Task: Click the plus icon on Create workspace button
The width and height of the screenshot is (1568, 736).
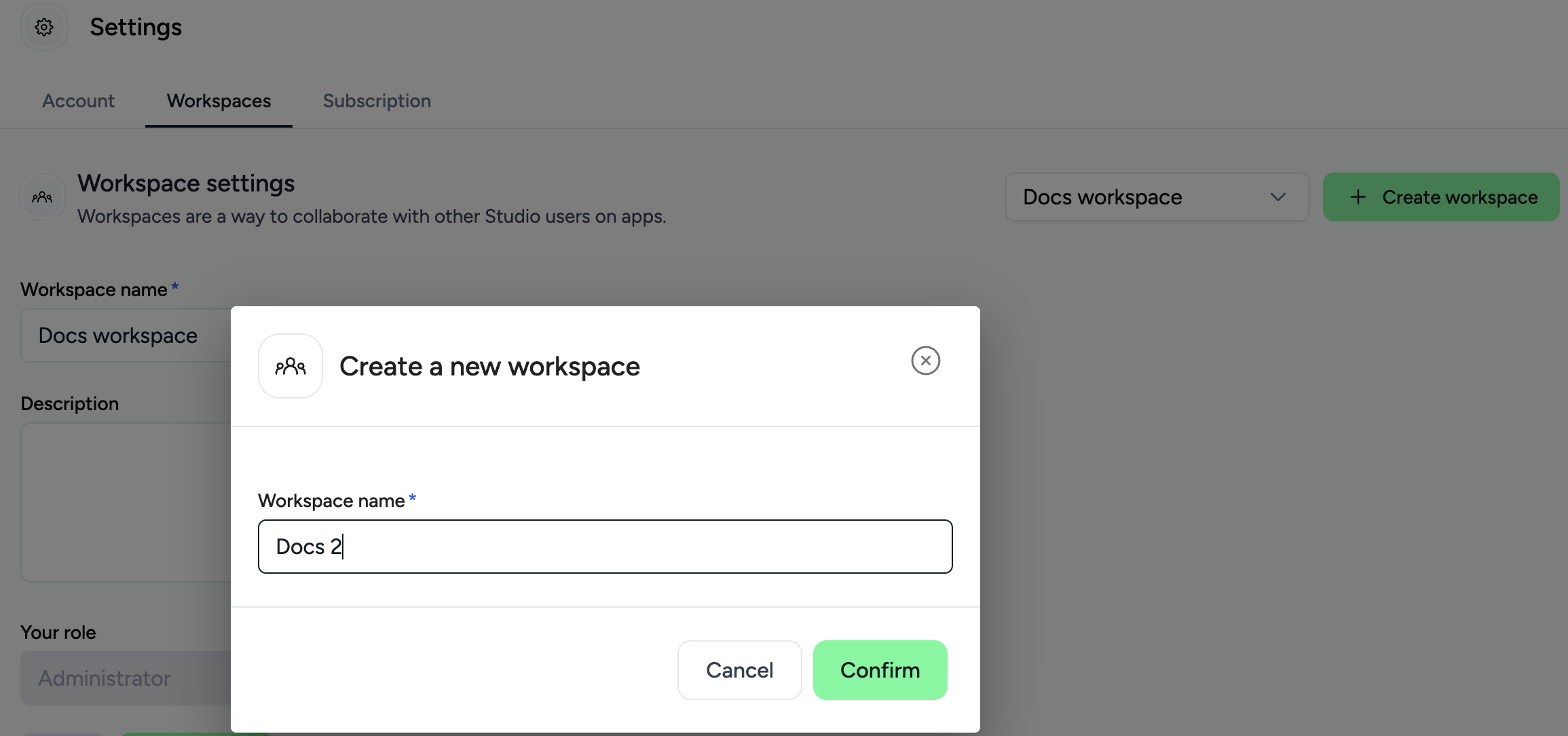Action: (1358, 197)
